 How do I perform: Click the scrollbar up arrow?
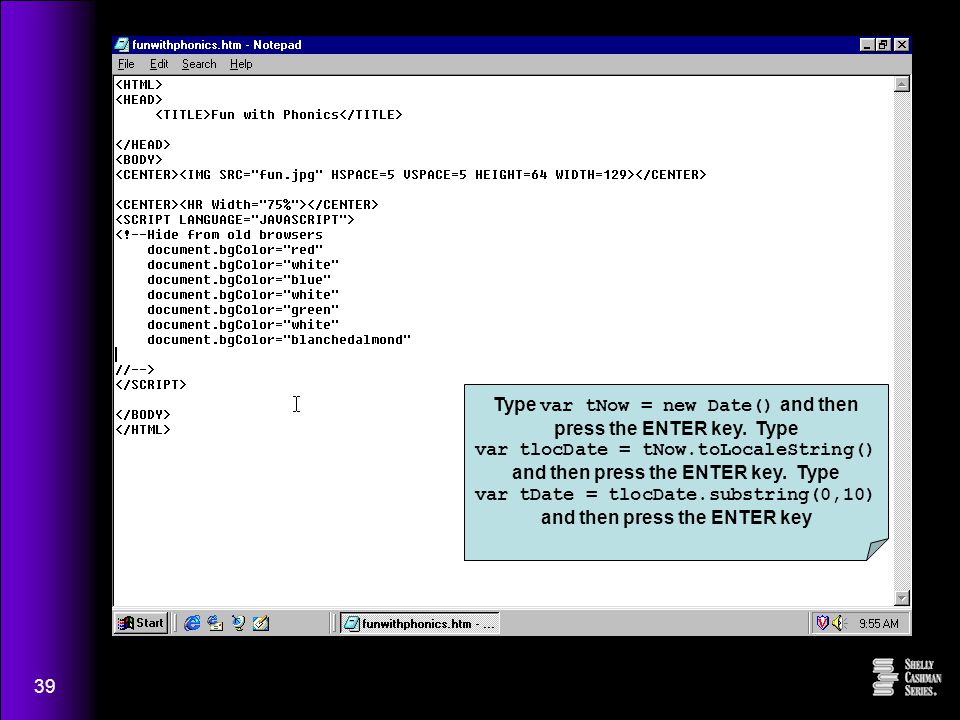[901, 84]
